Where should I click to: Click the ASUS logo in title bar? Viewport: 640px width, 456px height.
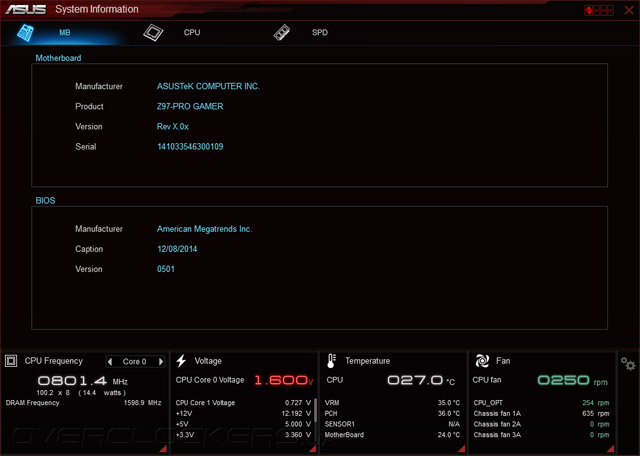[25, 9]
